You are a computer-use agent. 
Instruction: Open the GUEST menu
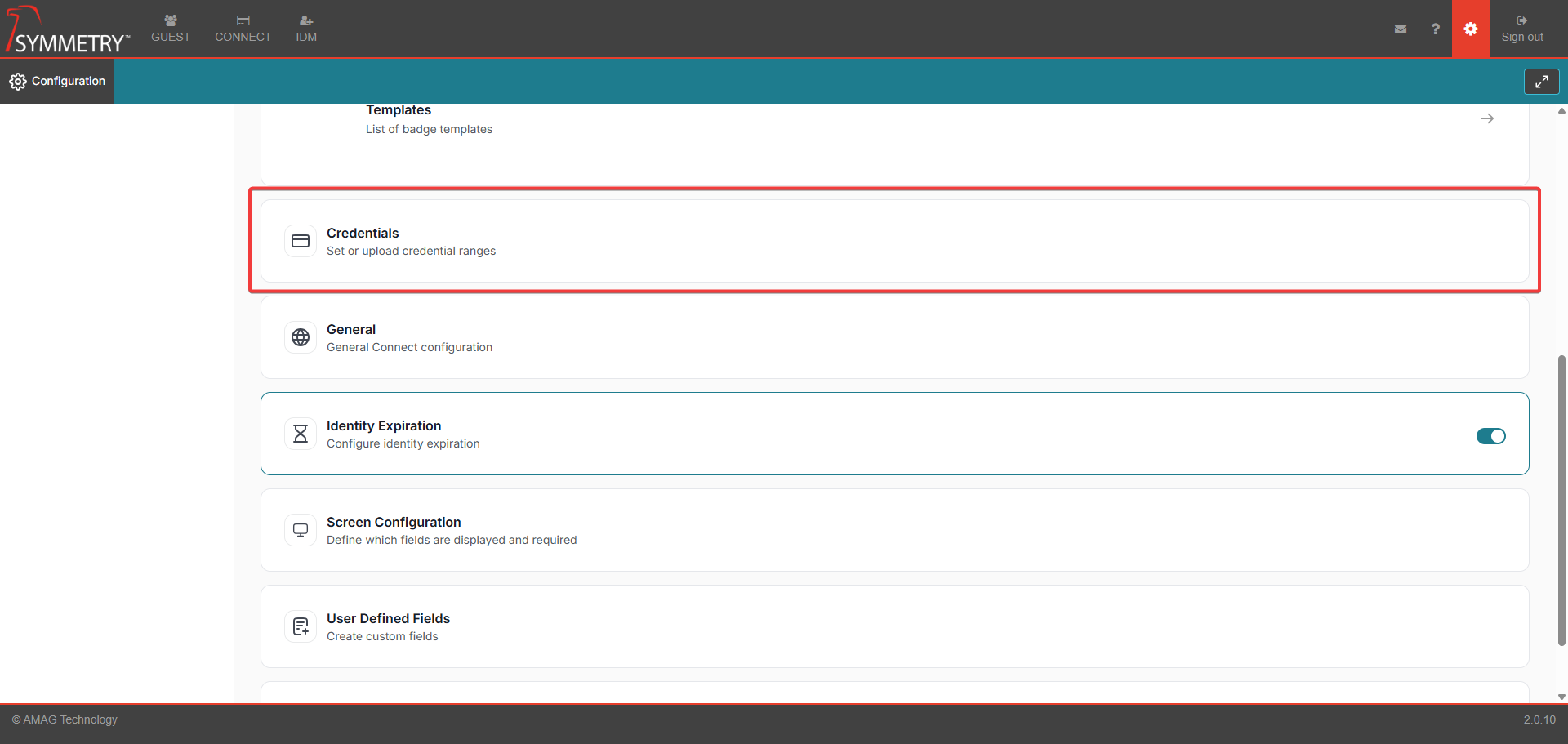[x=171, y=29]
